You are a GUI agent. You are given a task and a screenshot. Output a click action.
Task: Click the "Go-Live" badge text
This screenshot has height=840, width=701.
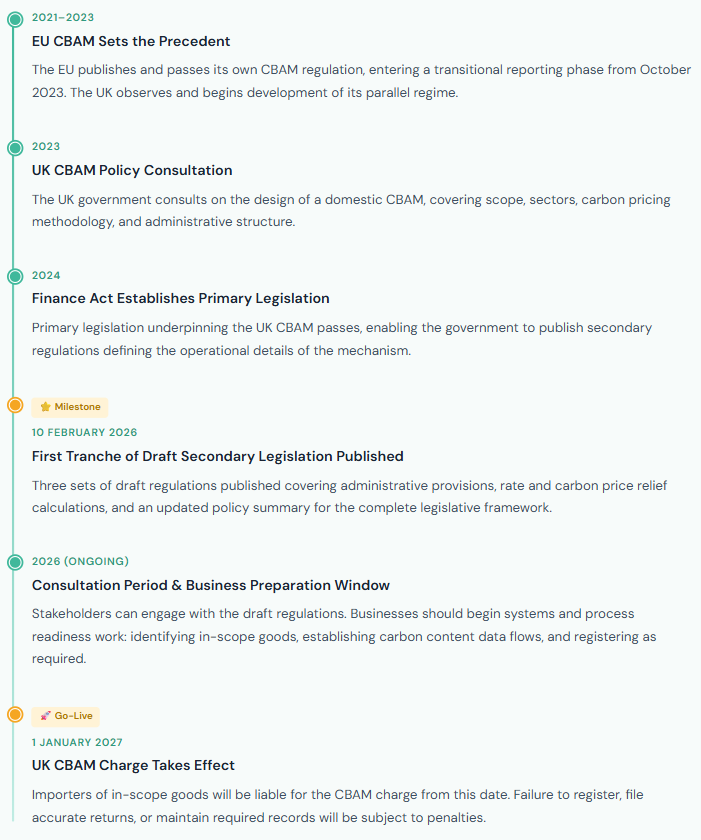click(73, 716)
